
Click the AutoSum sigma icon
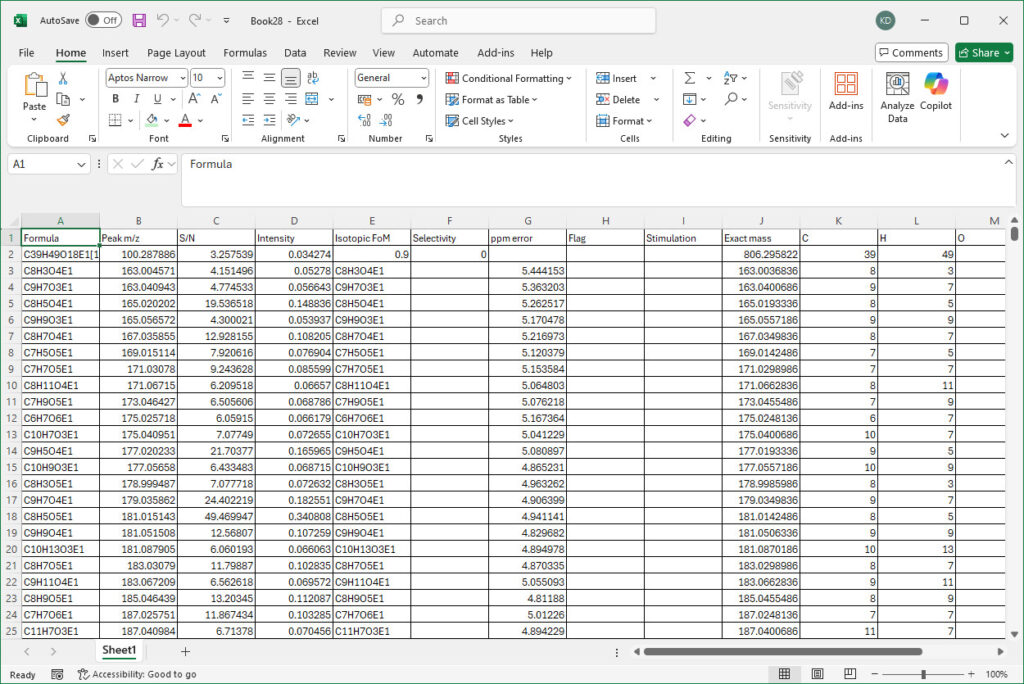[x=689, y=78]
